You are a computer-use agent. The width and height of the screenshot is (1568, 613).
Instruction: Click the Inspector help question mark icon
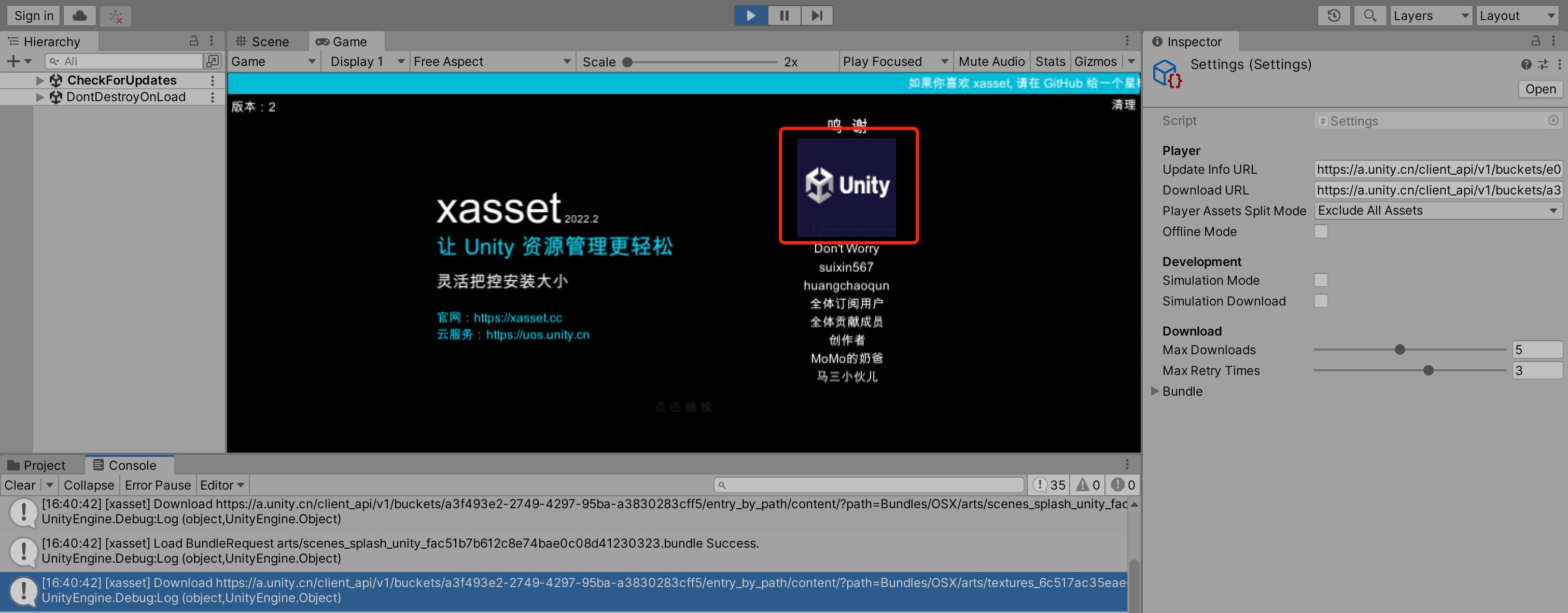coord(1525,64)
